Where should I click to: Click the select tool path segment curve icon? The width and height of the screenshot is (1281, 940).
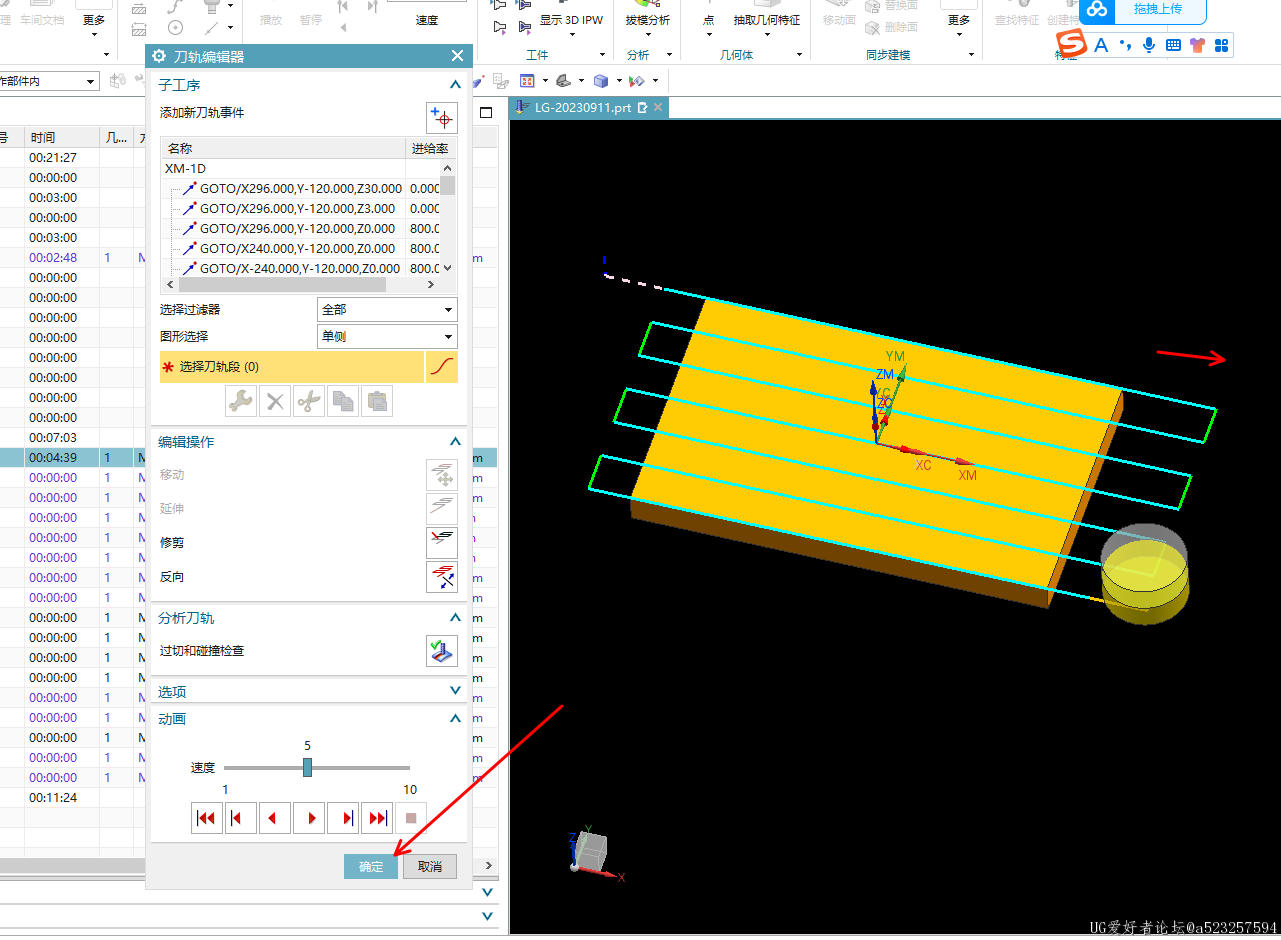(x=442, y=367)
